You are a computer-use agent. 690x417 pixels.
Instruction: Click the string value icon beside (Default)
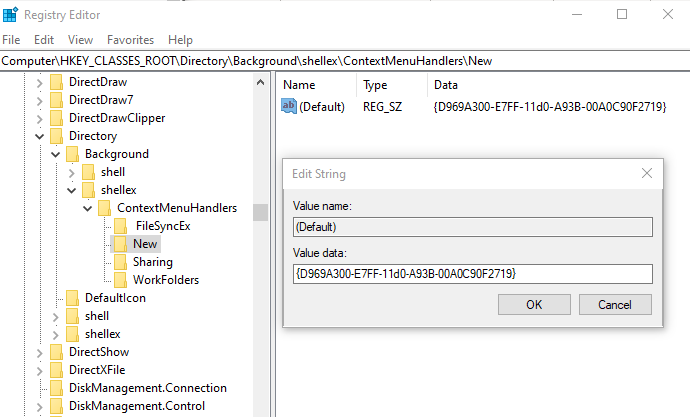tap(289, 106)
